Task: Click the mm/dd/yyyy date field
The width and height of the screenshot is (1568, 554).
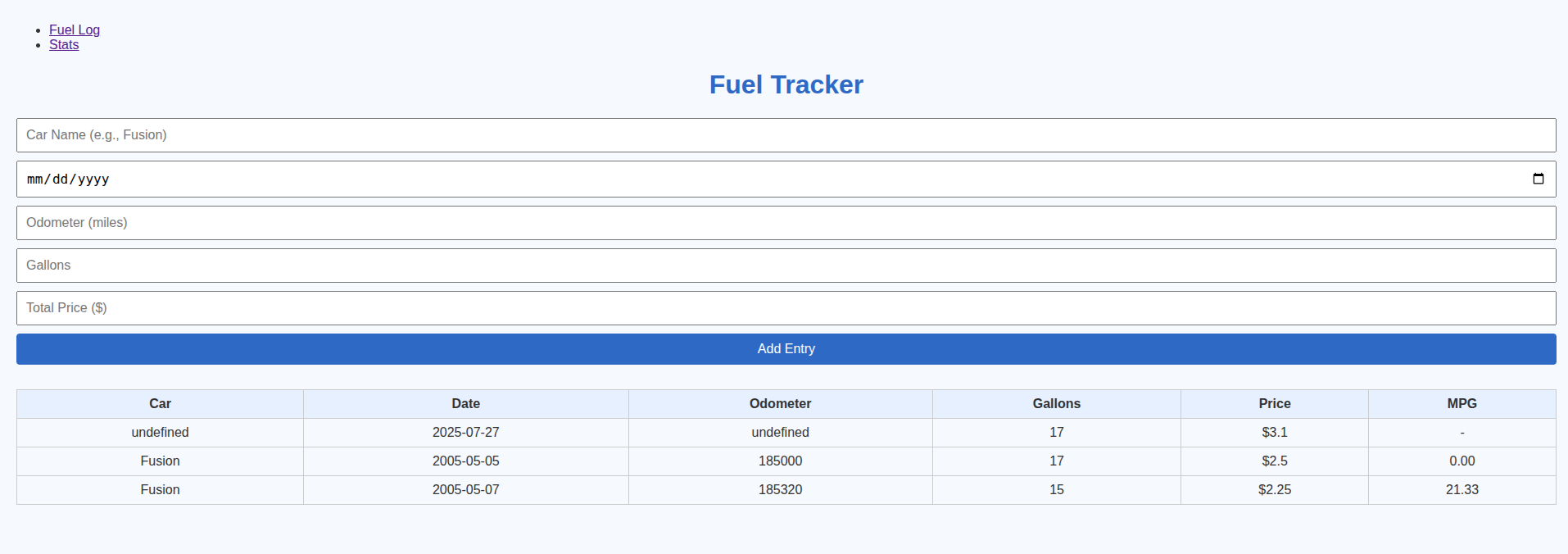Action: coord(786,179)
